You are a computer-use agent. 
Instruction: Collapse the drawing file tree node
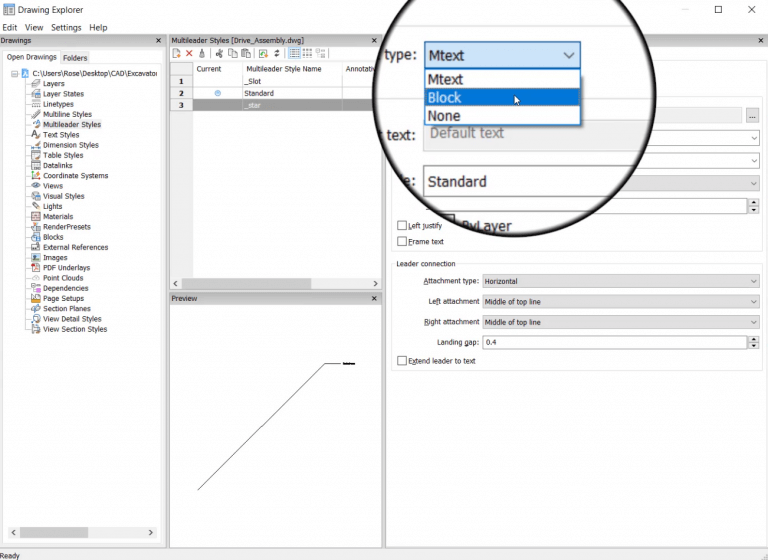tap(15, 74)
